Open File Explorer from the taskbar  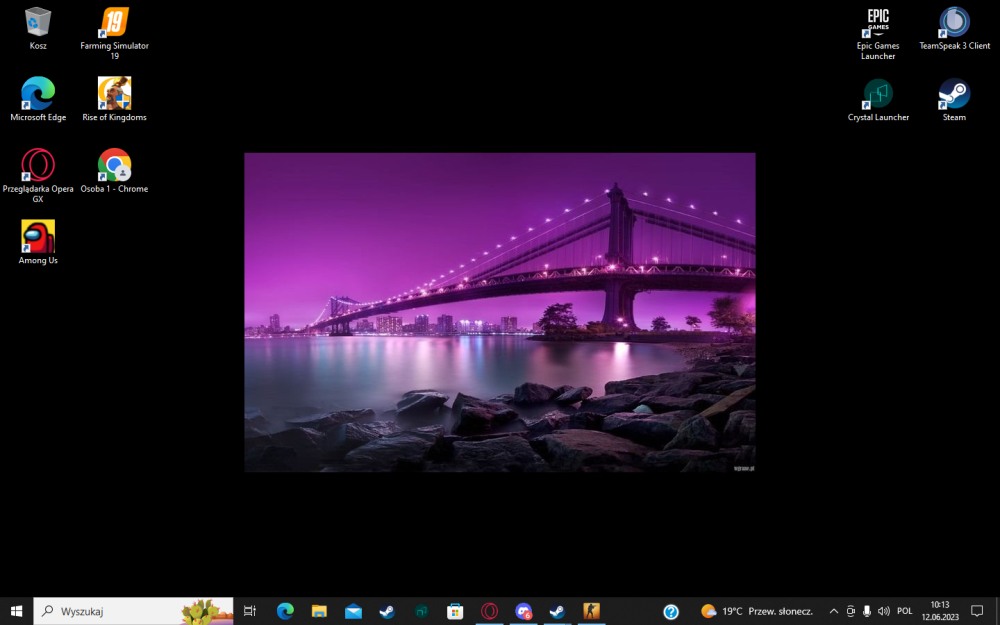319,611
